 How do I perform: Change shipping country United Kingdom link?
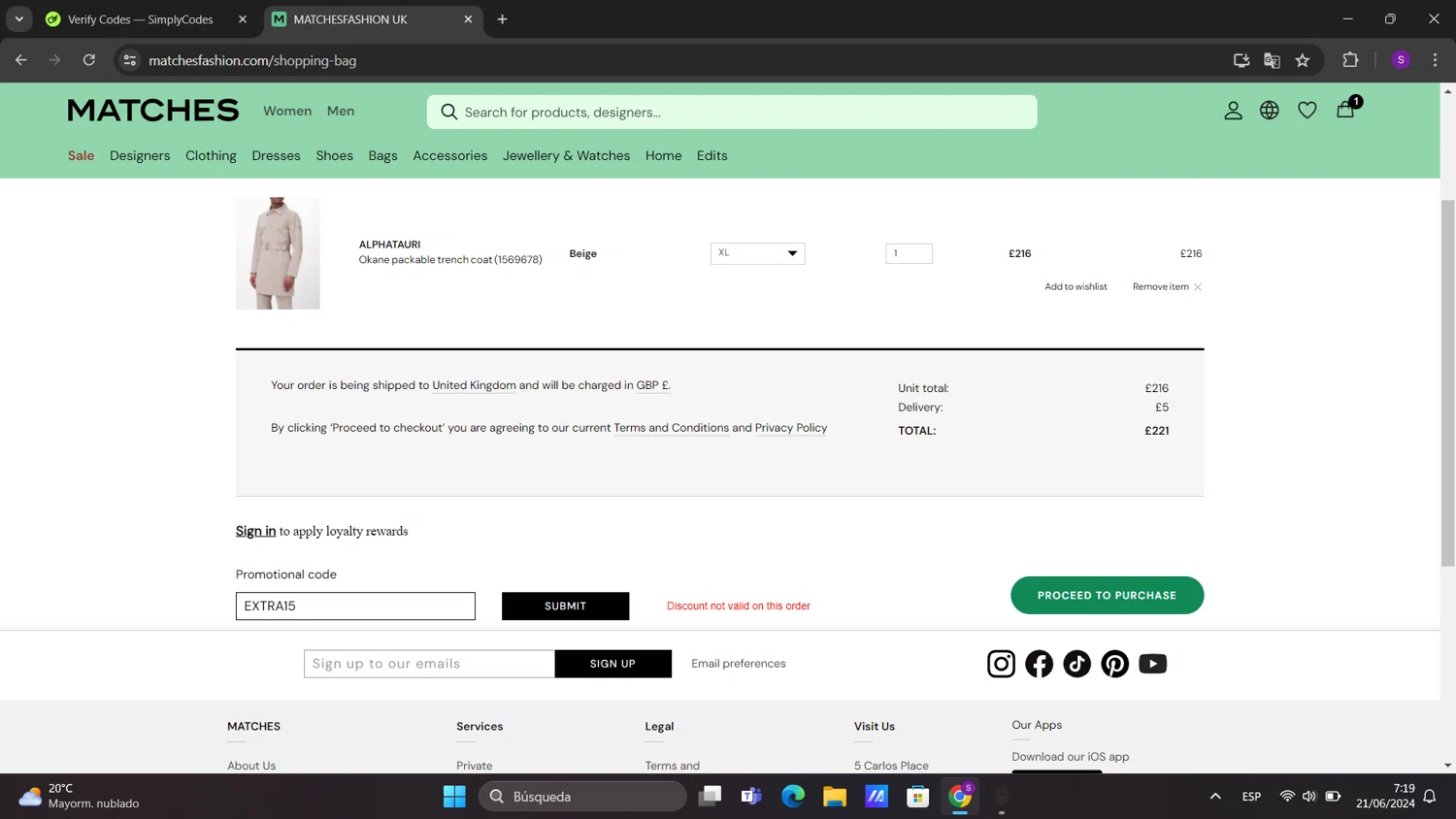tap(474, 385)
